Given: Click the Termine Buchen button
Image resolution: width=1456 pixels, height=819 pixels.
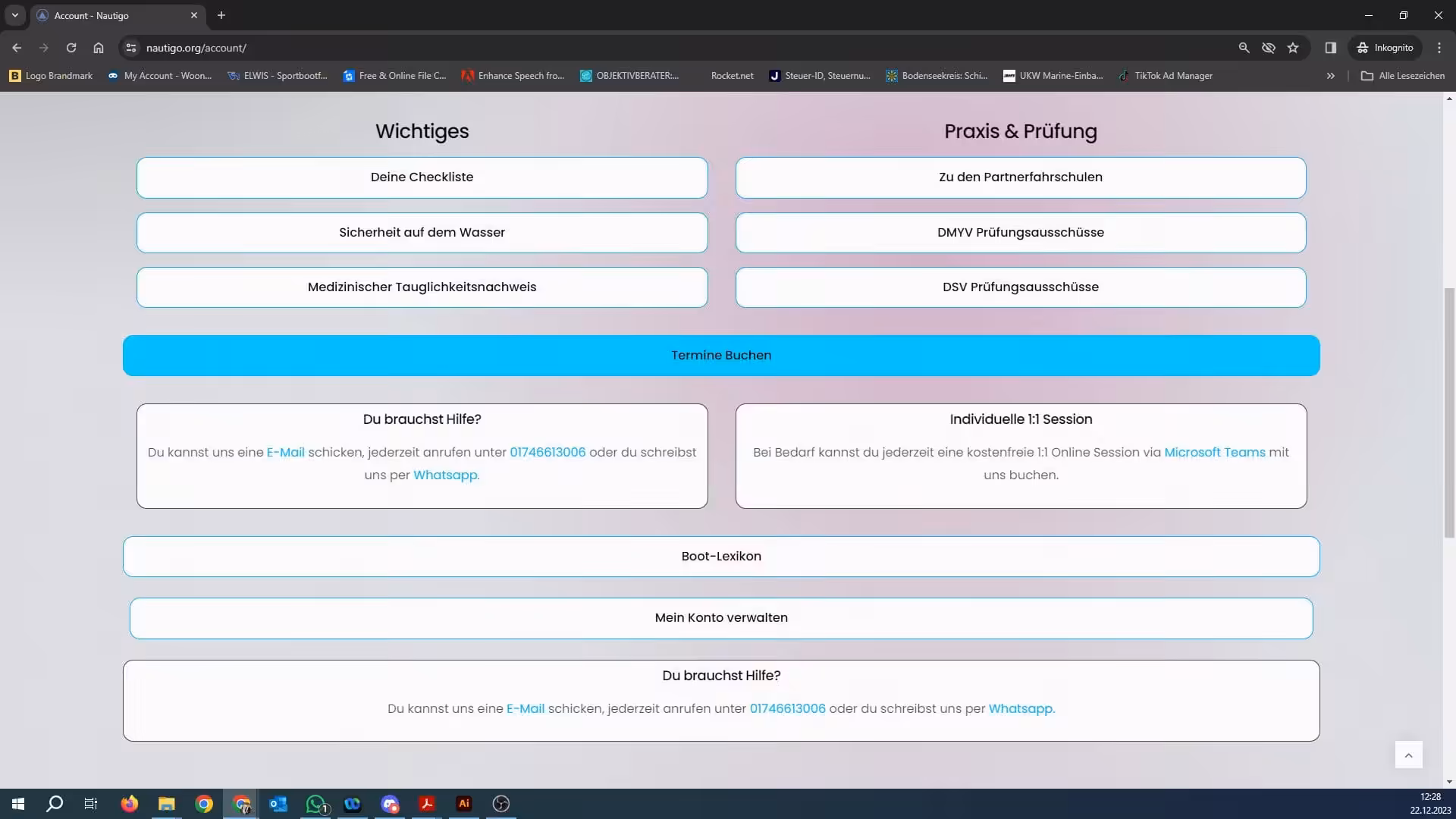Looking at the screenshot, I should (x=720, y=356).
